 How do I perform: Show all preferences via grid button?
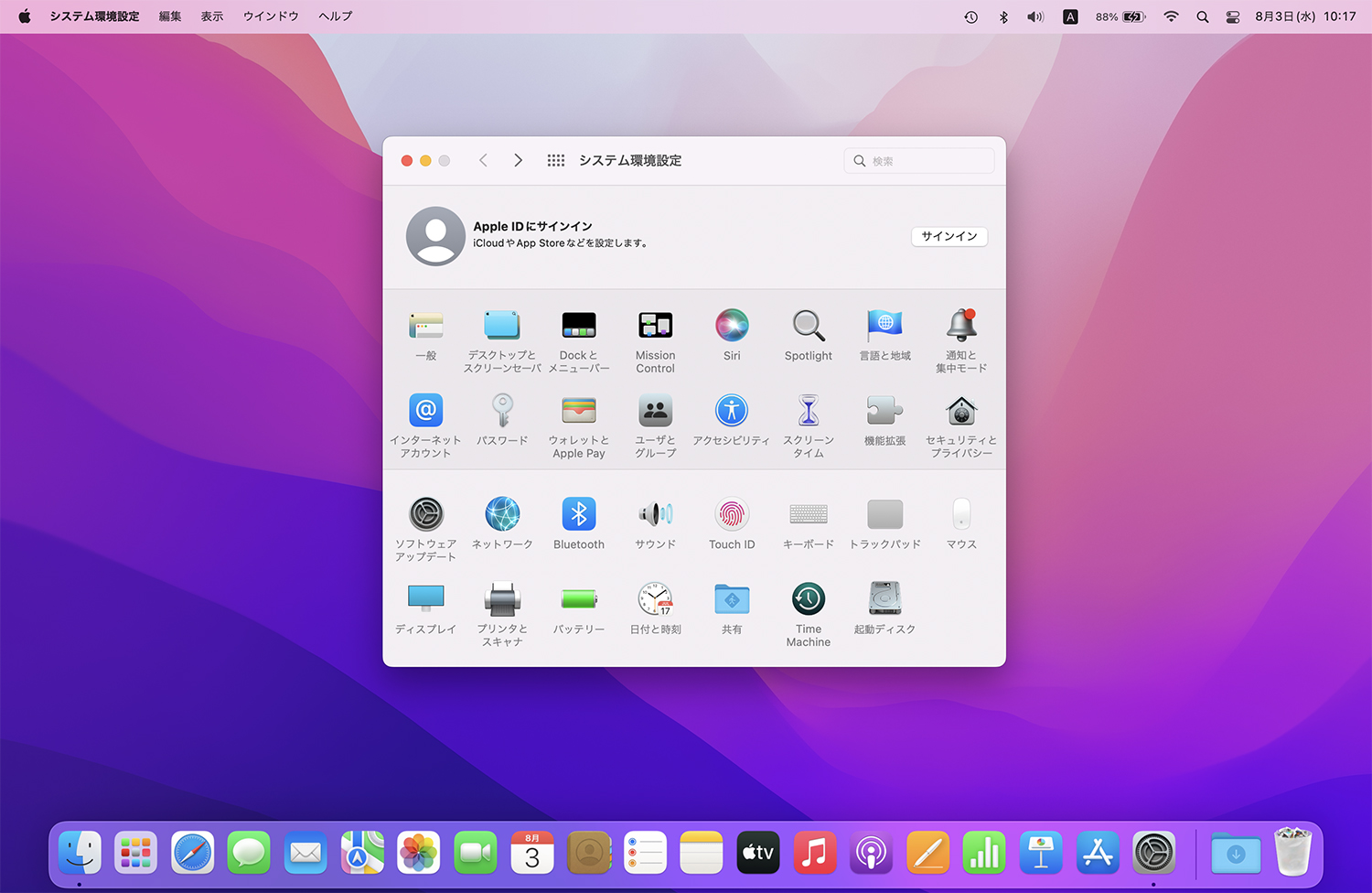tap(556, 160)
